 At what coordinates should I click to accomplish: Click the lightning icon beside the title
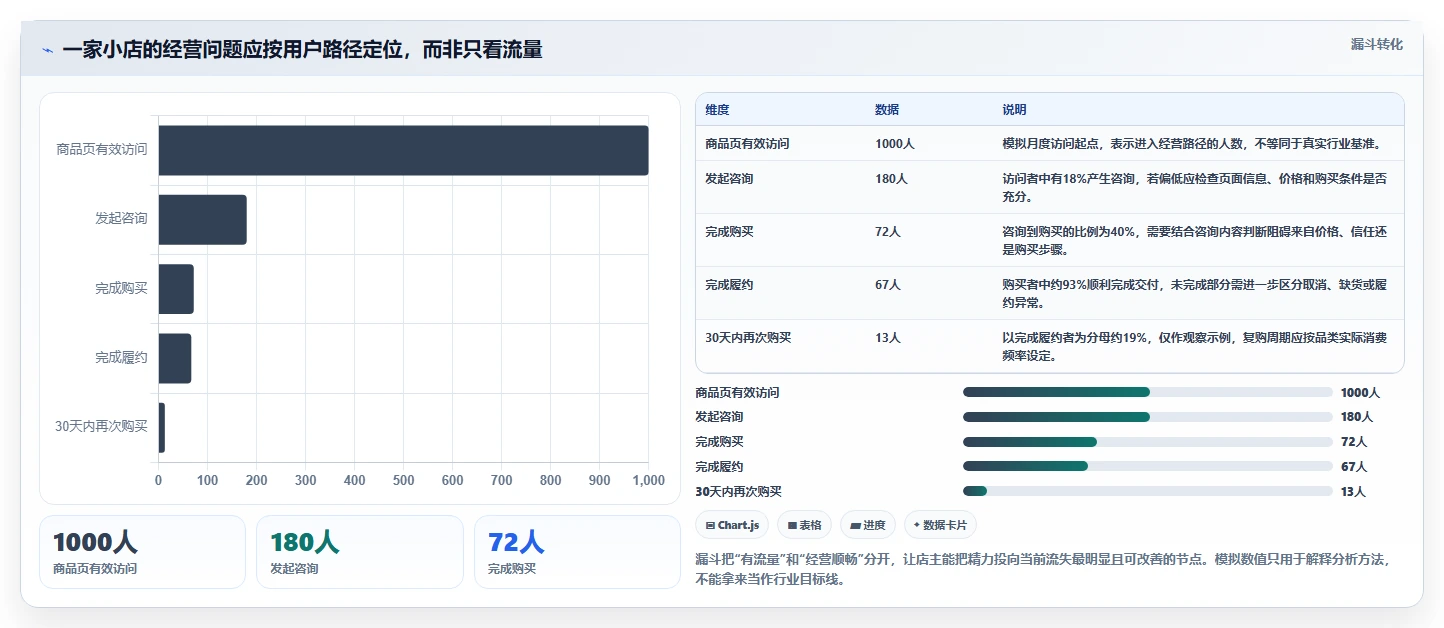pos(48,50)
